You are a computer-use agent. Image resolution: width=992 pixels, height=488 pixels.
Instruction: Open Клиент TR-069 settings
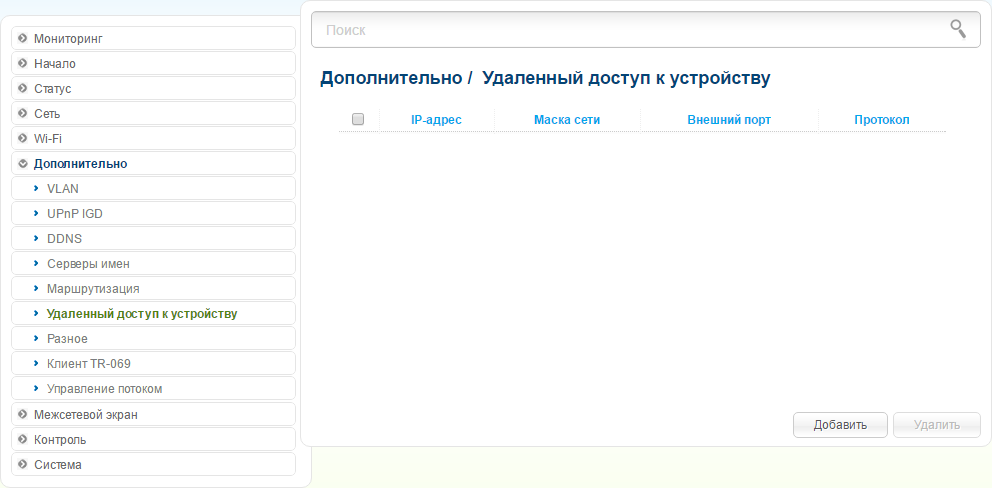88,363
